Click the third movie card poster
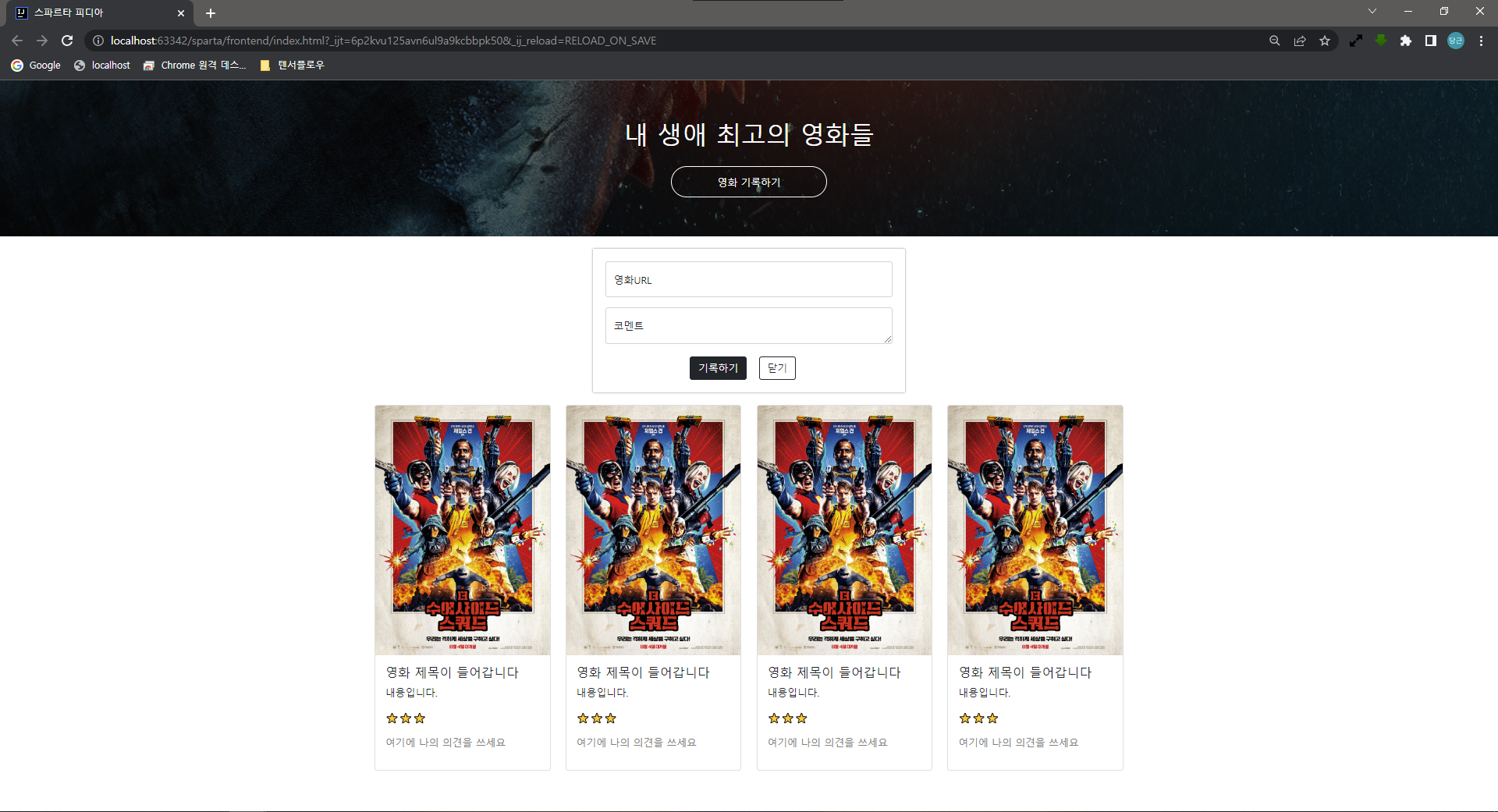This screenshot has width=1498, height=812. pos(844,530)
